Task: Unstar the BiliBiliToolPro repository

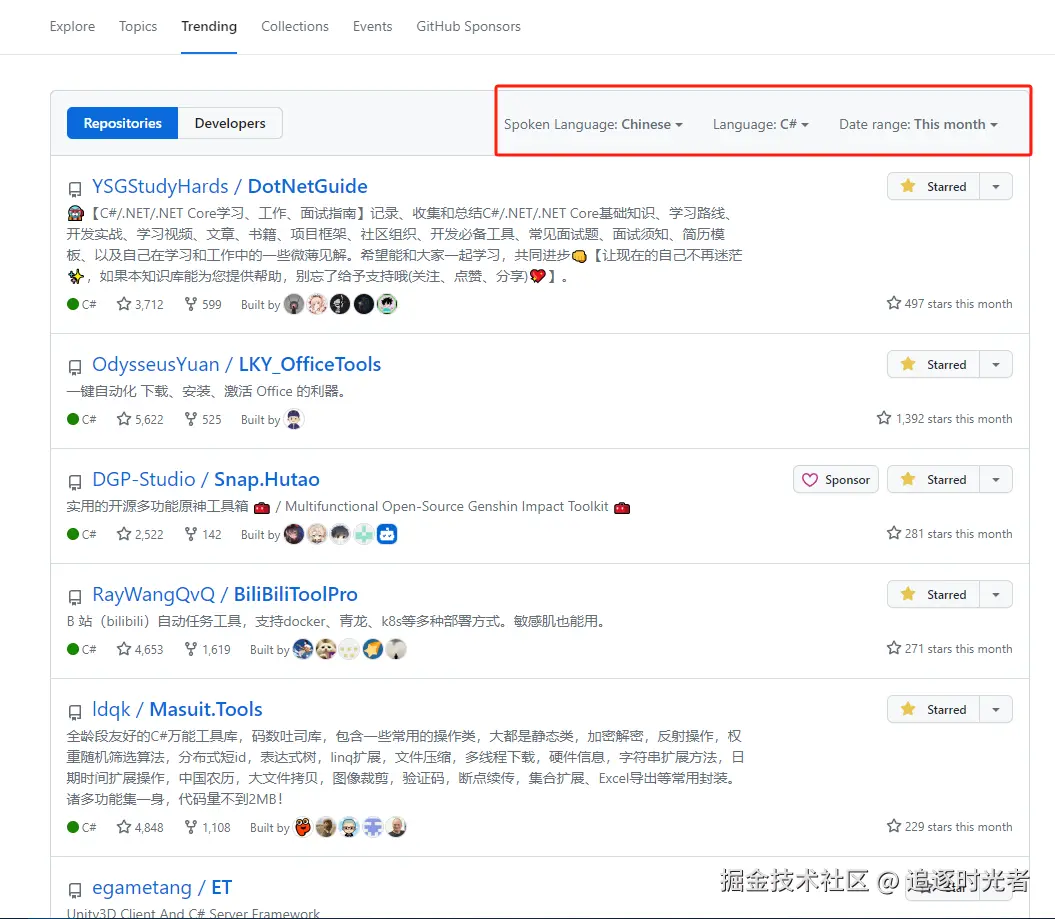Action: 933,595
